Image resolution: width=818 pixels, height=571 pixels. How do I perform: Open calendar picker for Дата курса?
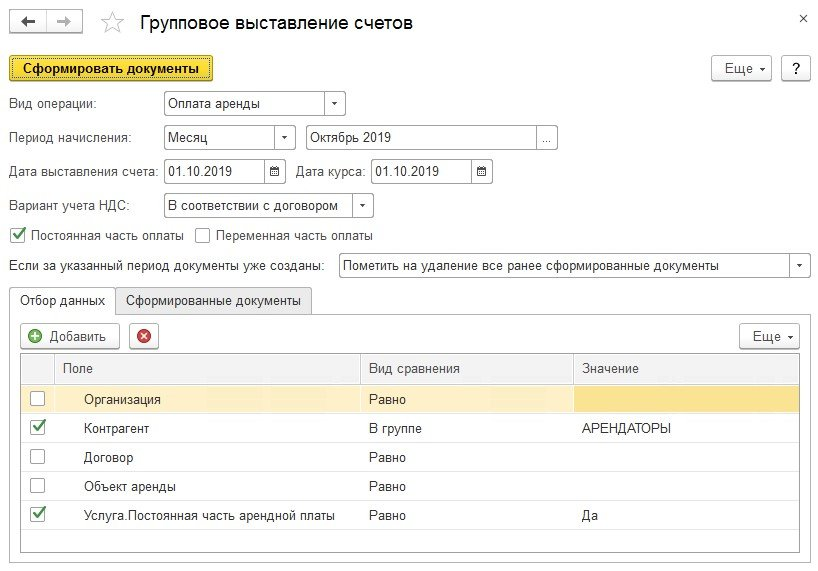(482, 172)
